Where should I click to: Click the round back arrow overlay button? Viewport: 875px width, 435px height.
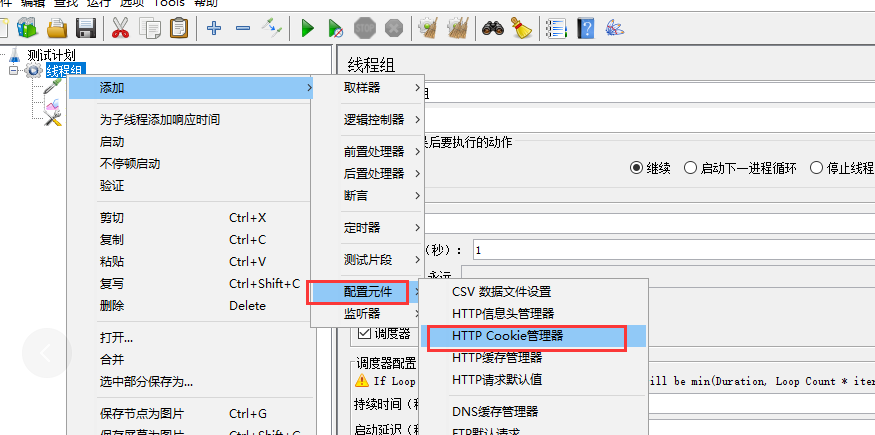pyautogui.click(x=47, y=353)
